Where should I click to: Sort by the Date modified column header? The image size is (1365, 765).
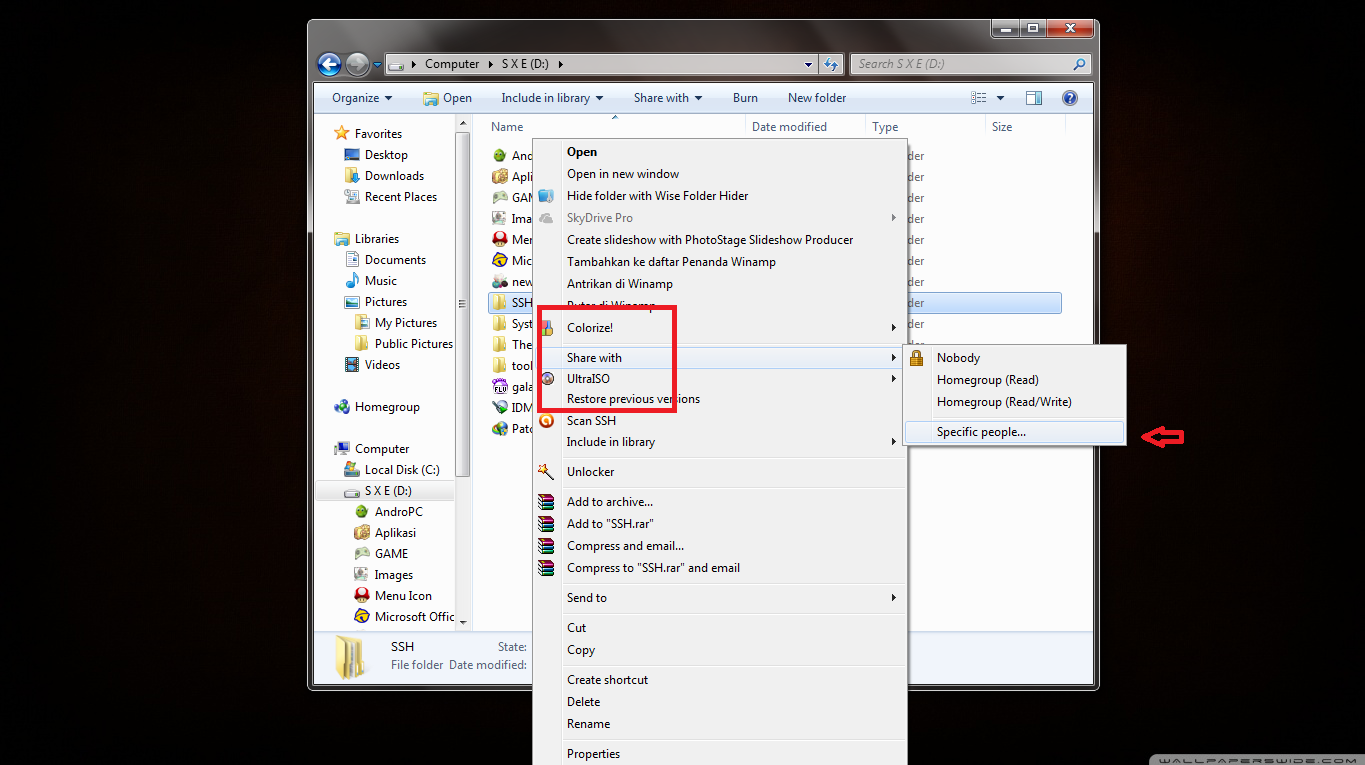click(x=805, y=127)
